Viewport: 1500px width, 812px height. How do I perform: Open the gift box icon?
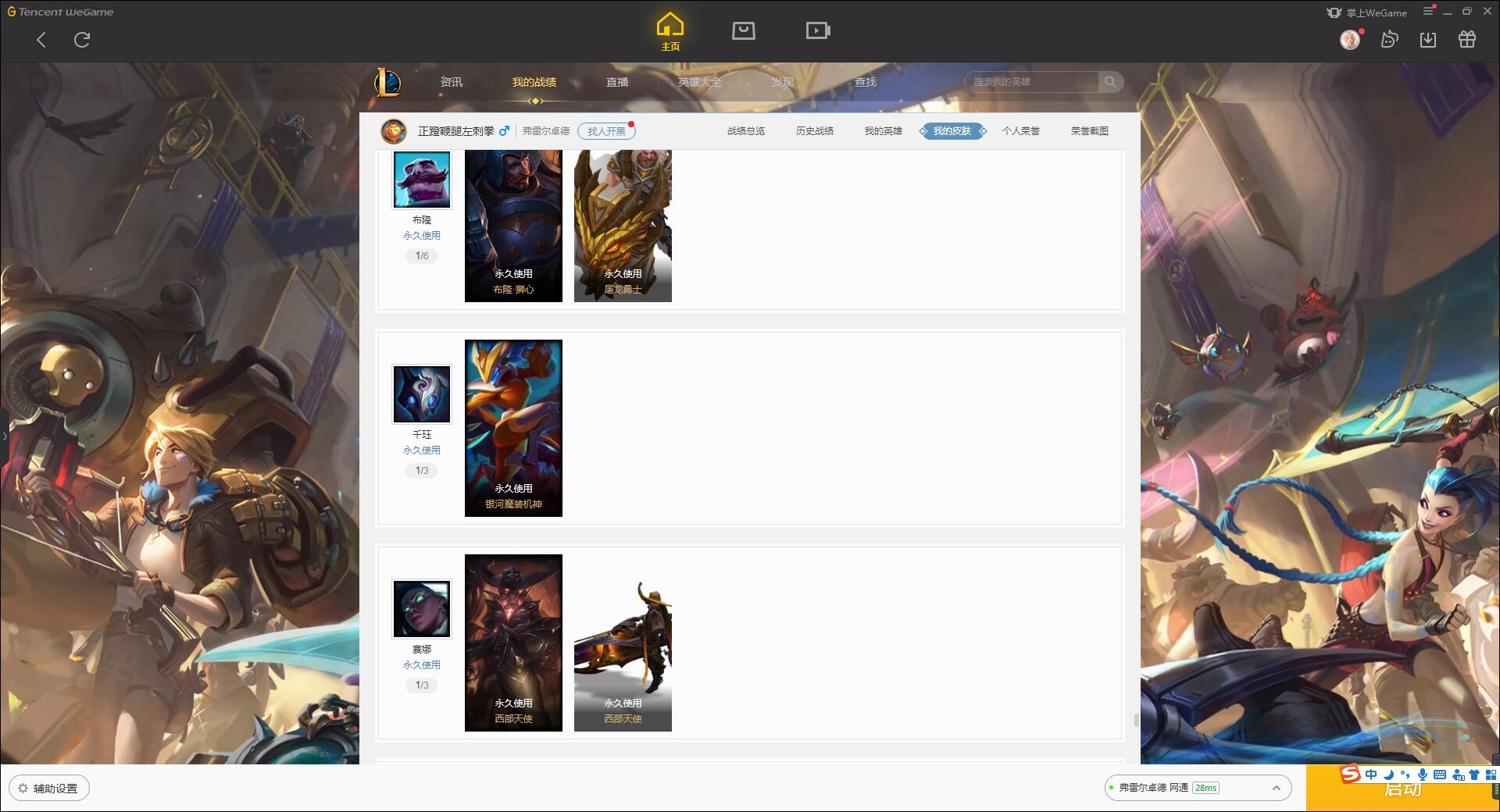tap(1467, 40)
